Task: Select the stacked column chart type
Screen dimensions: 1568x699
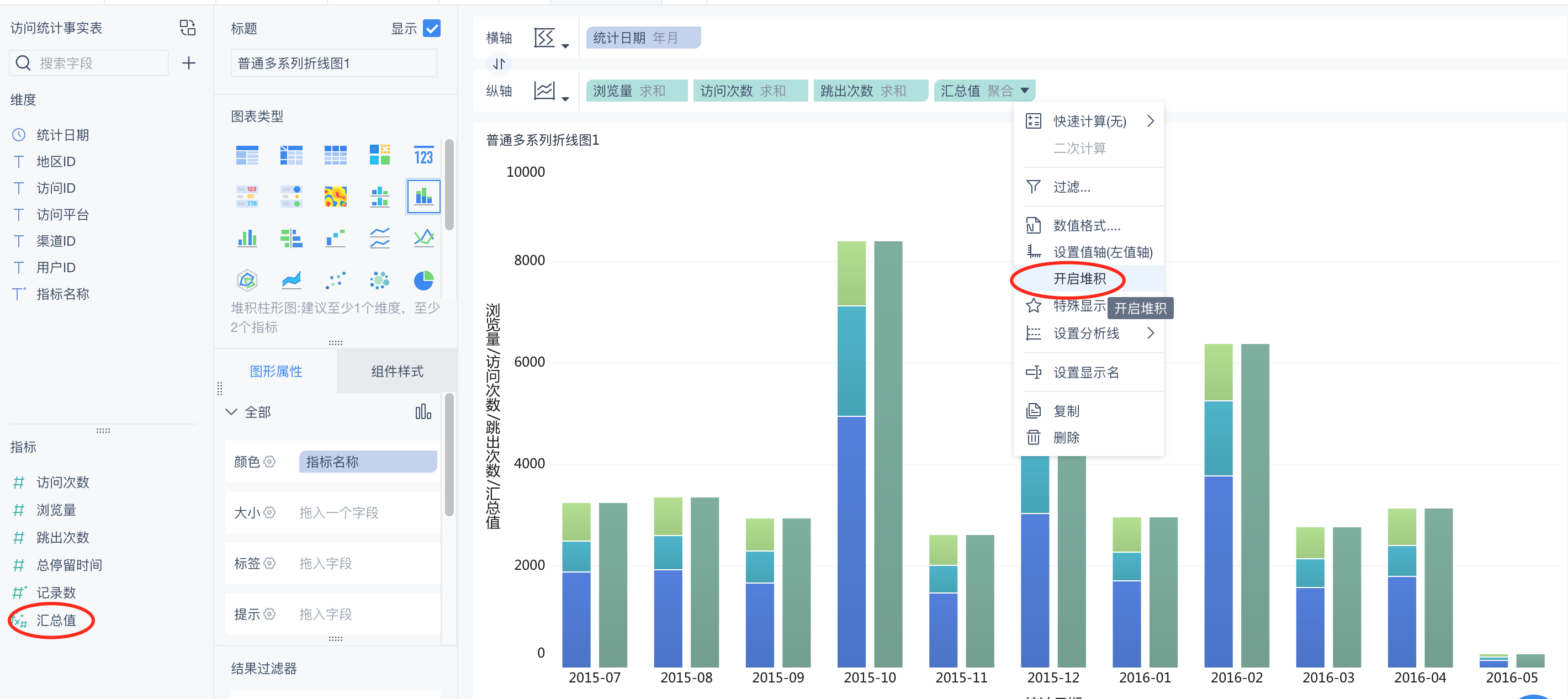Action: (x=423, y=197)
